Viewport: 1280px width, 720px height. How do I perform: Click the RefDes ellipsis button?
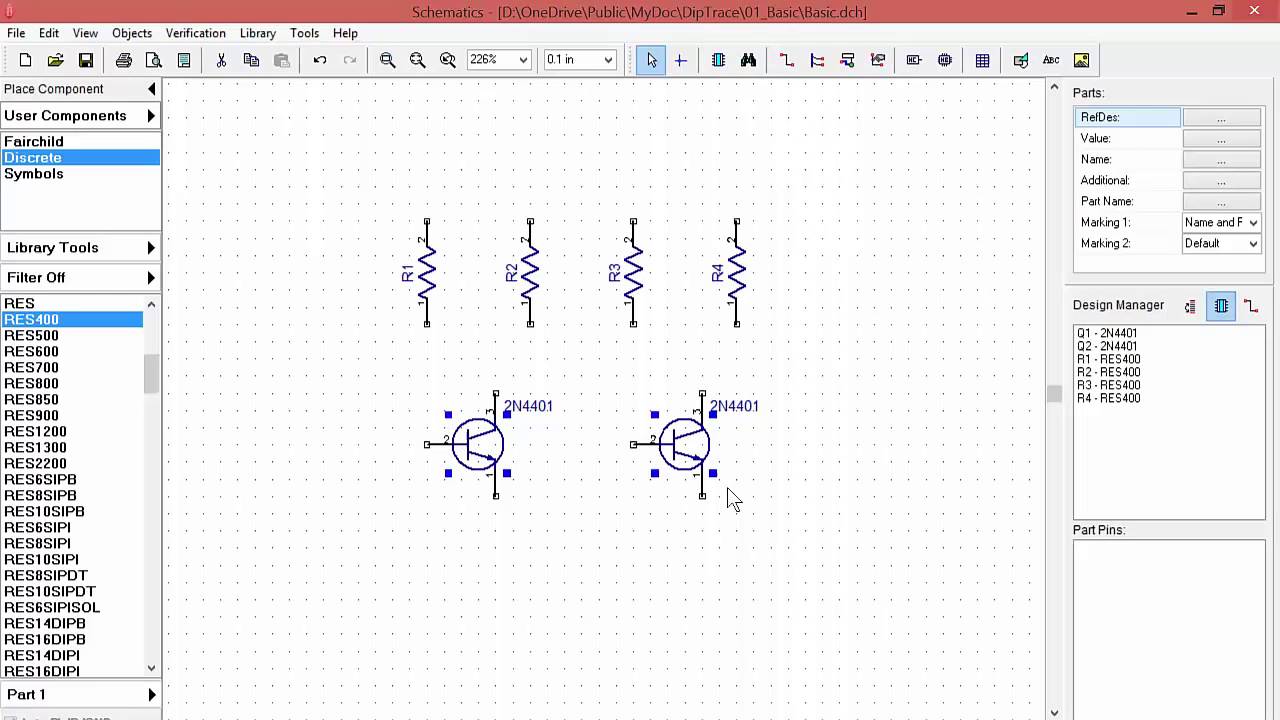[1221, 118]
